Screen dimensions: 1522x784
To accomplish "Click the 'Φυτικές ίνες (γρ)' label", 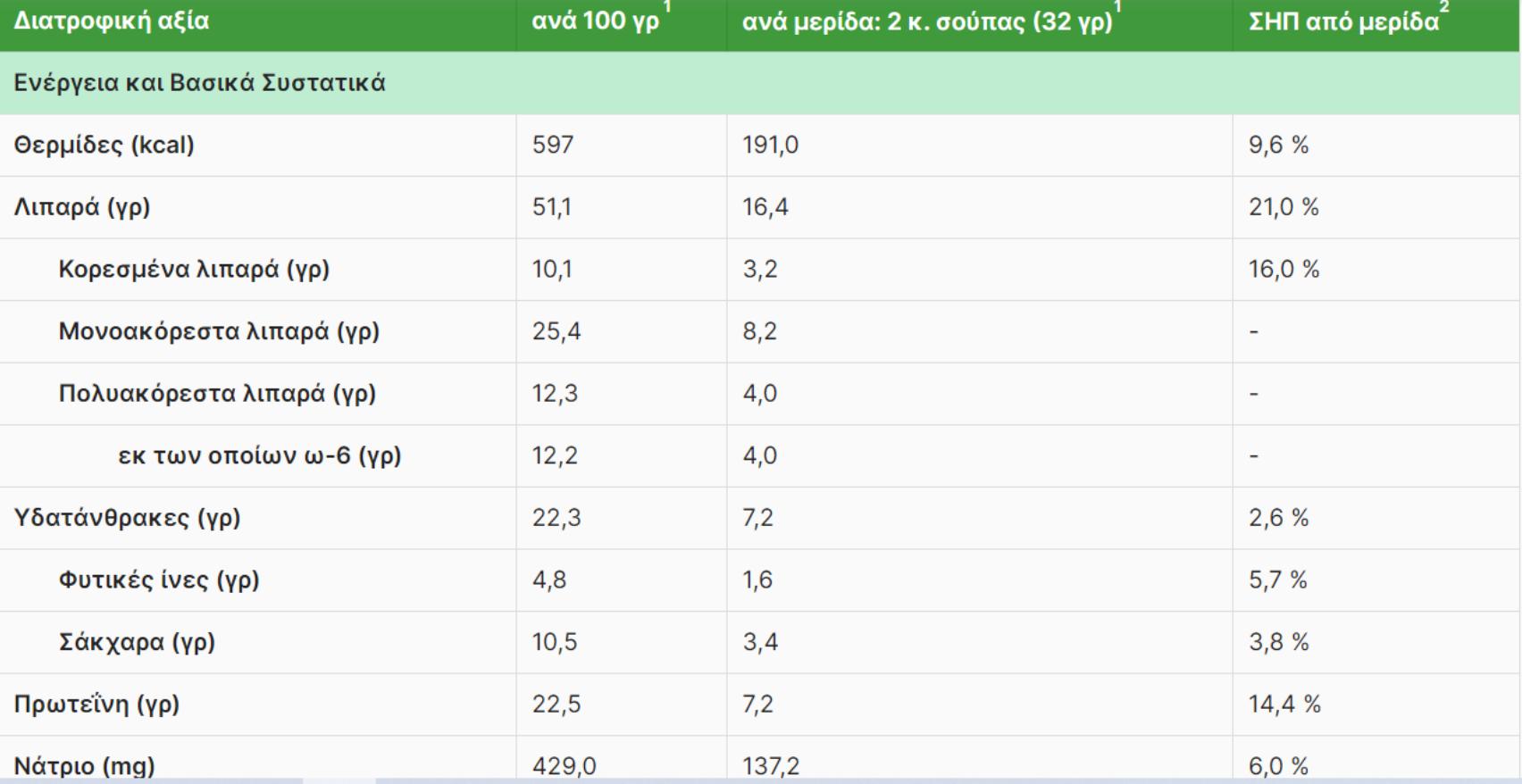I will click(159, 580).
